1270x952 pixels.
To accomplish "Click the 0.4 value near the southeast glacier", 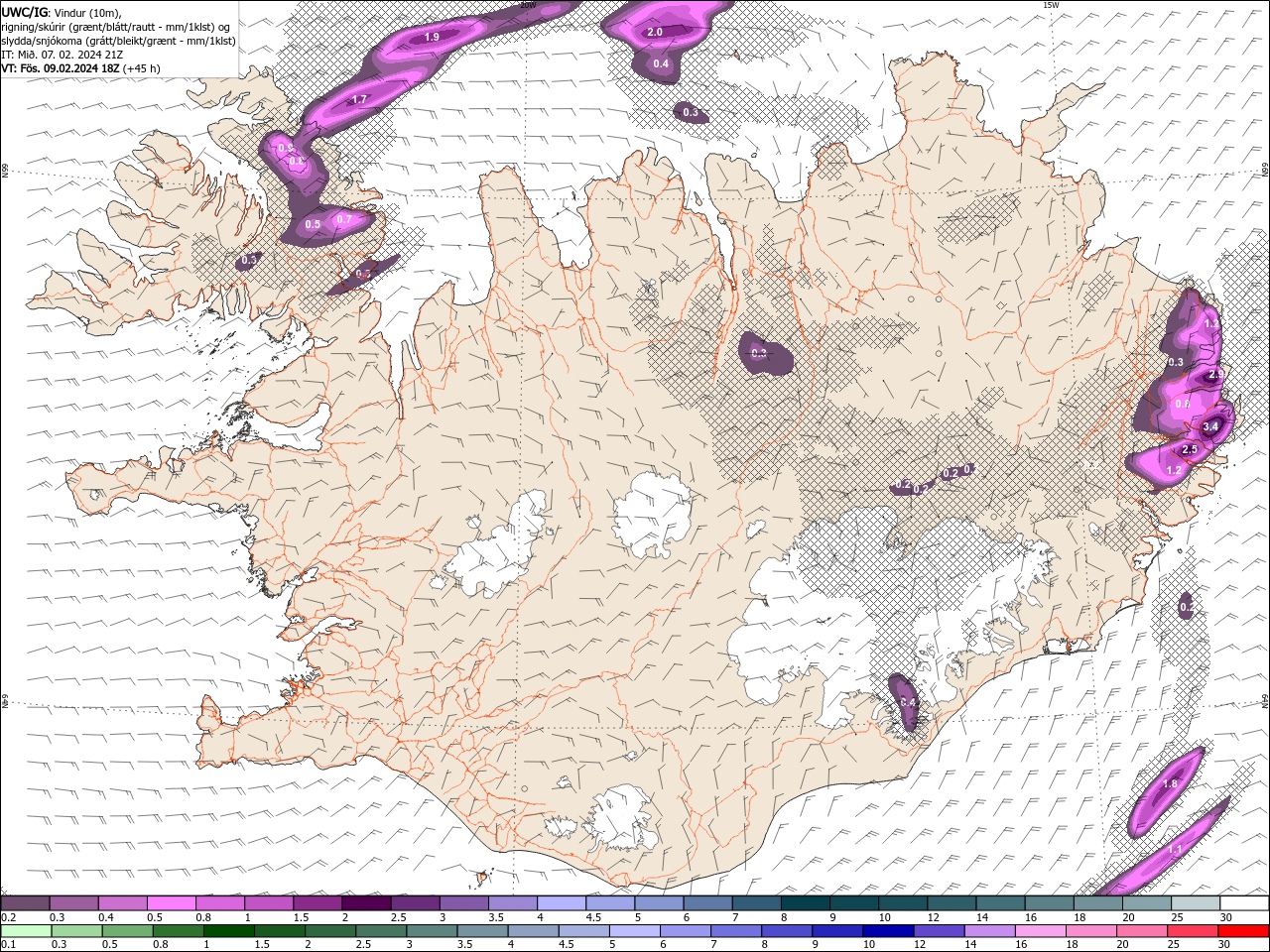I will (907, 702).
